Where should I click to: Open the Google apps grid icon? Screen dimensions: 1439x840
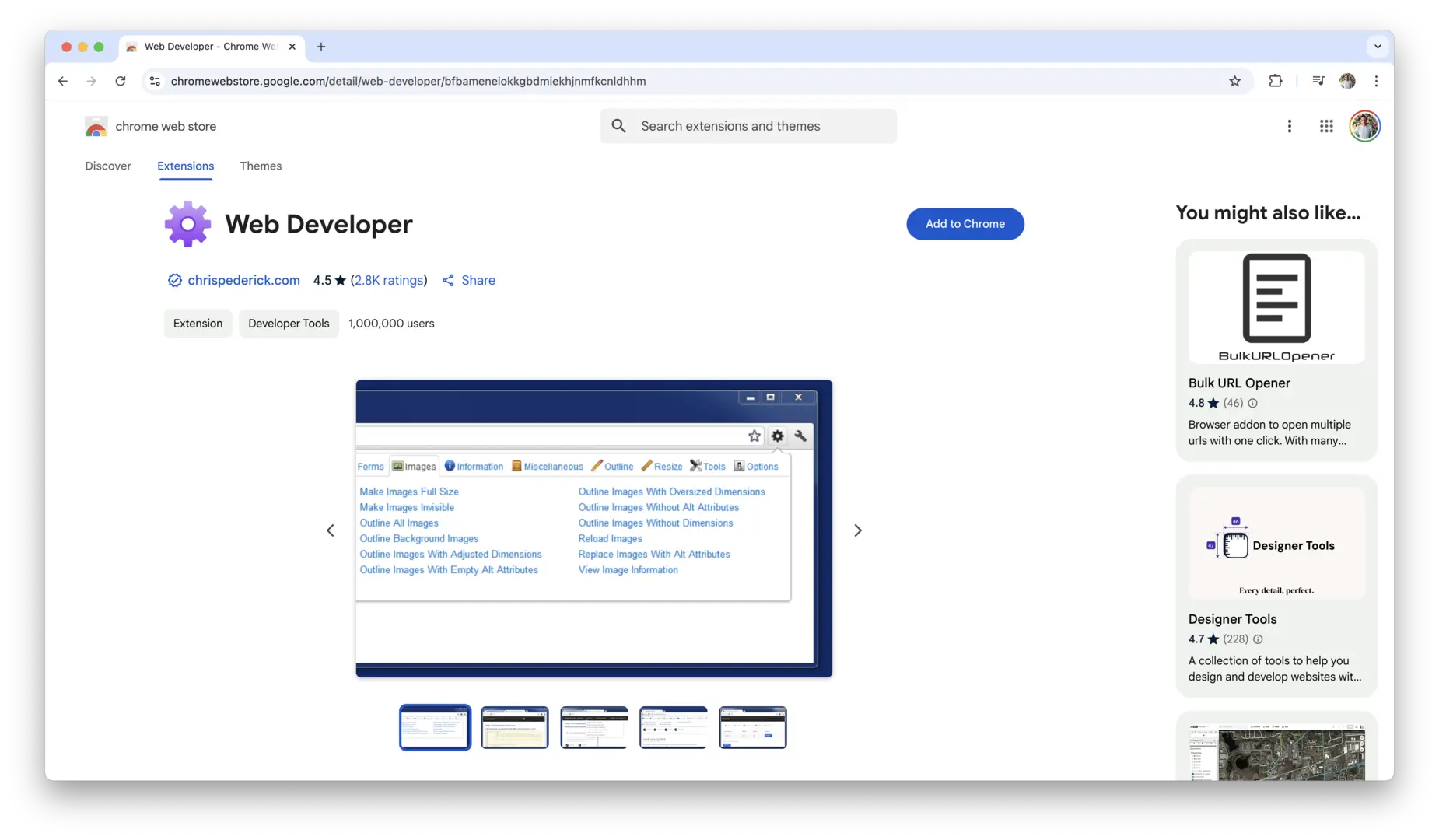(1325, 125)
